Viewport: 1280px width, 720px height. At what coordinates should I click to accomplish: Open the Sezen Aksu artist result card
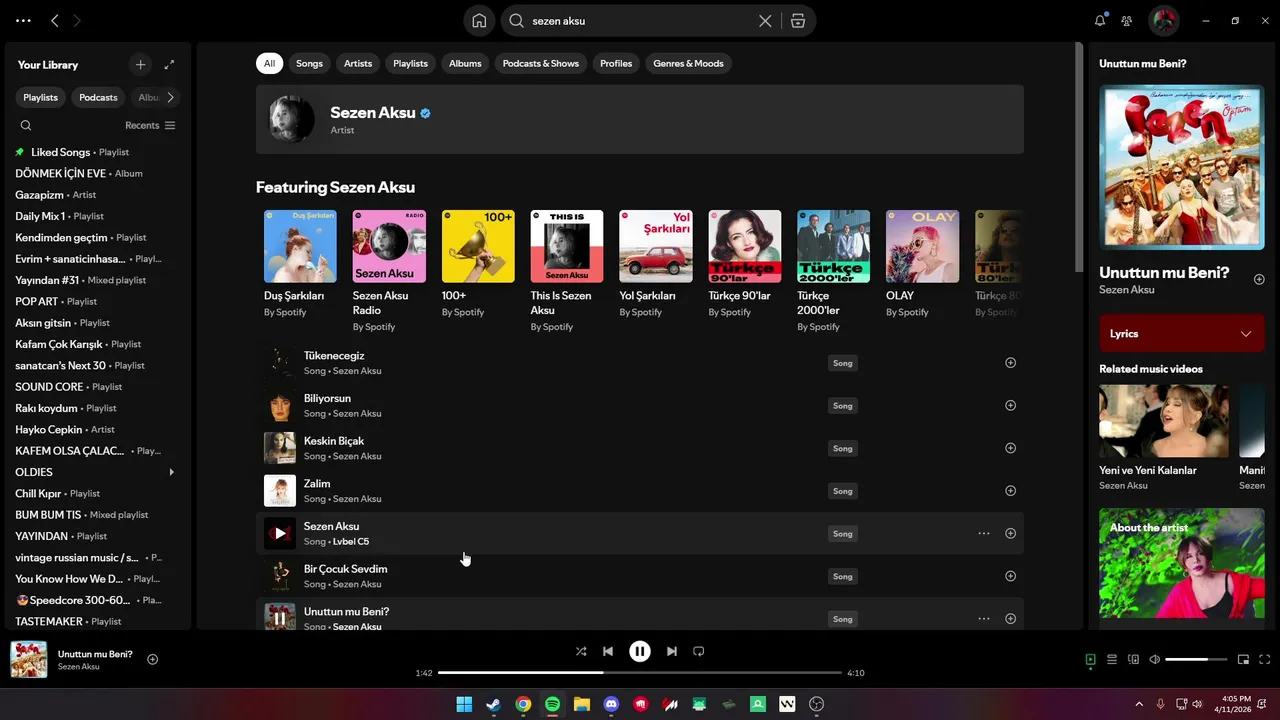(x=640, y=119)
